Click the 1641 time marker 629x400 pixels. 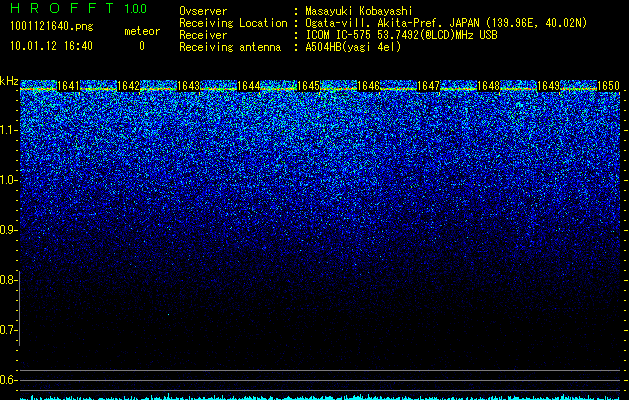[x=69, y=86]
